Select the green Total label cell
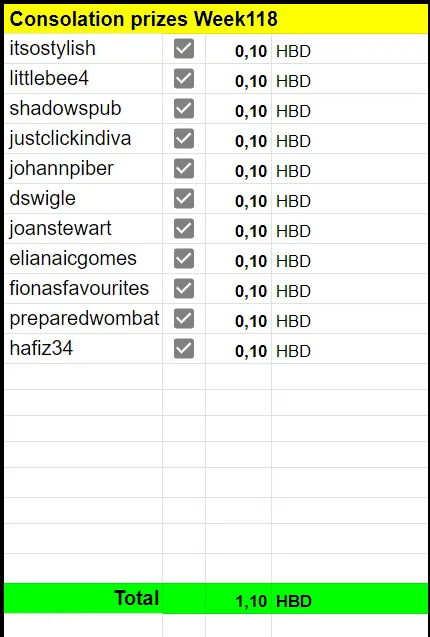The image size is (430, 637). 83,598
